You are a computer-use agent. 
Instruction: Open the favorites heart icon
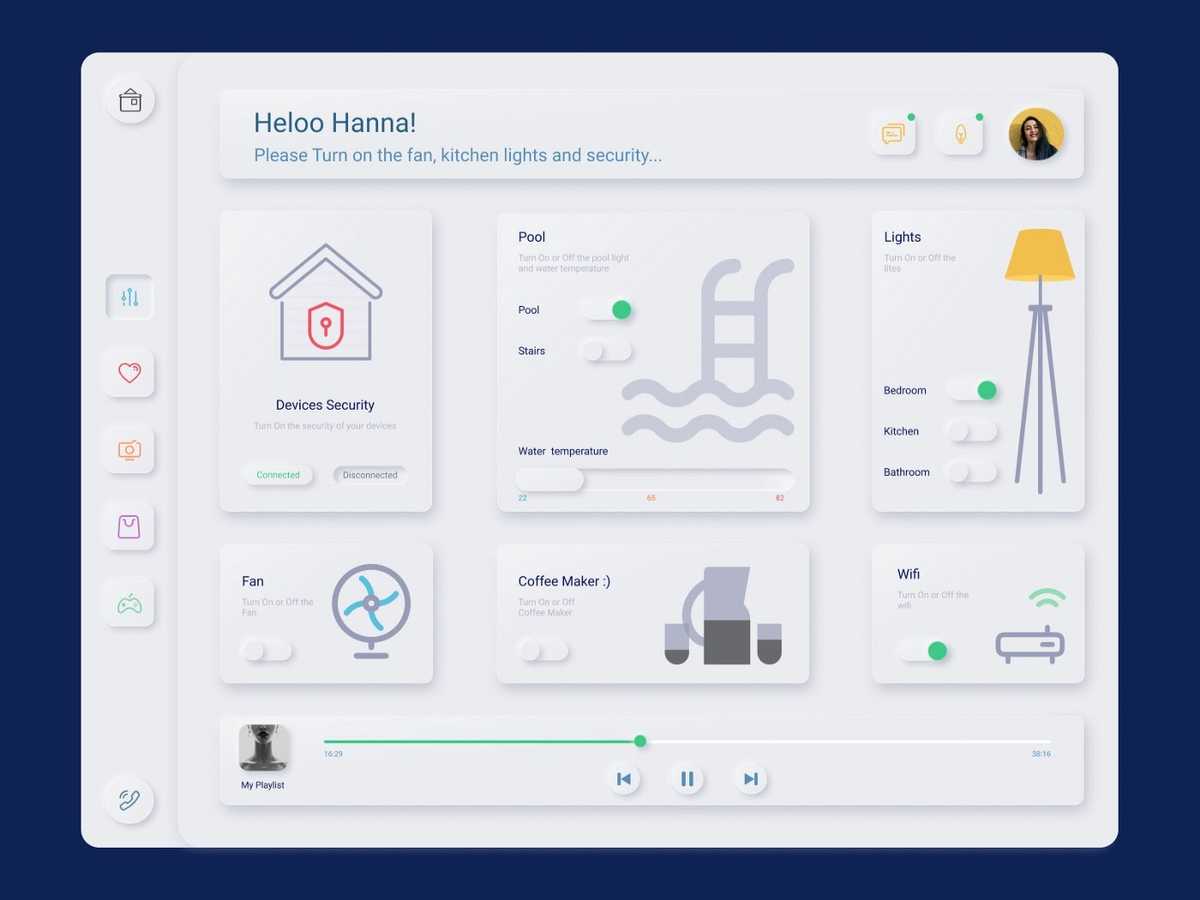click(129, 373)
